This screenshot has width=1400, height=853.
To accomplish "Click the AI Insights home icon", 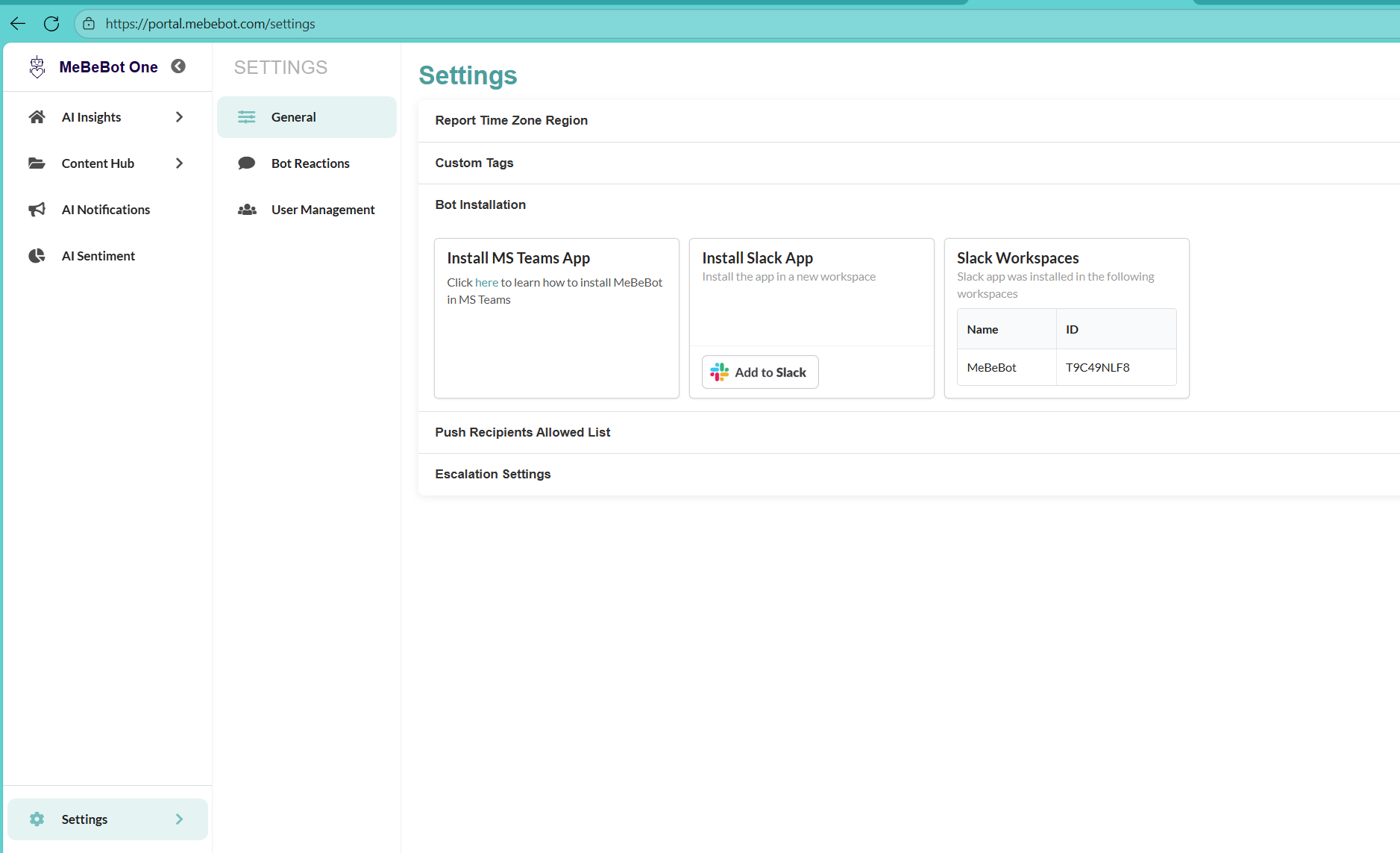I will (x=37, y=117).
